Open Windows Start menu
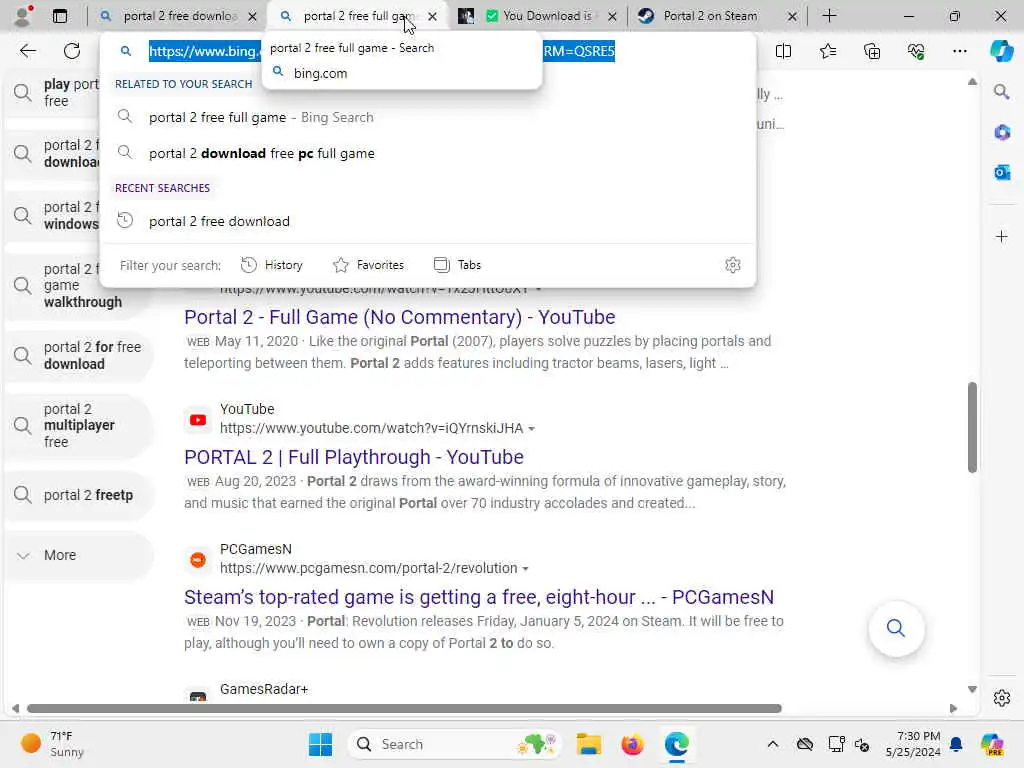 tap(320, 744)
